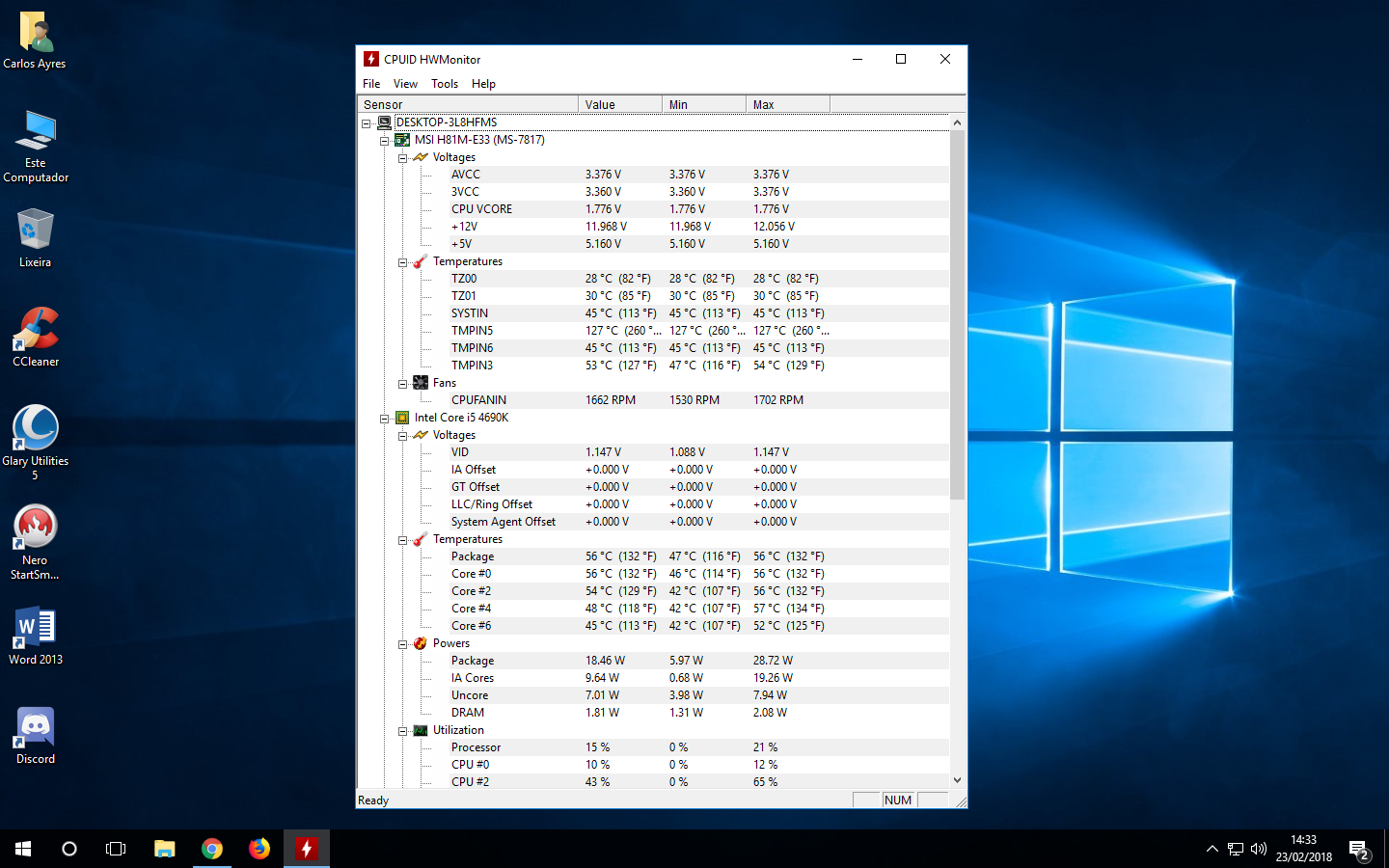Open the Carlos Ayres desktop folder
The image size is (1389, 868).
click(x=35, y=41)
